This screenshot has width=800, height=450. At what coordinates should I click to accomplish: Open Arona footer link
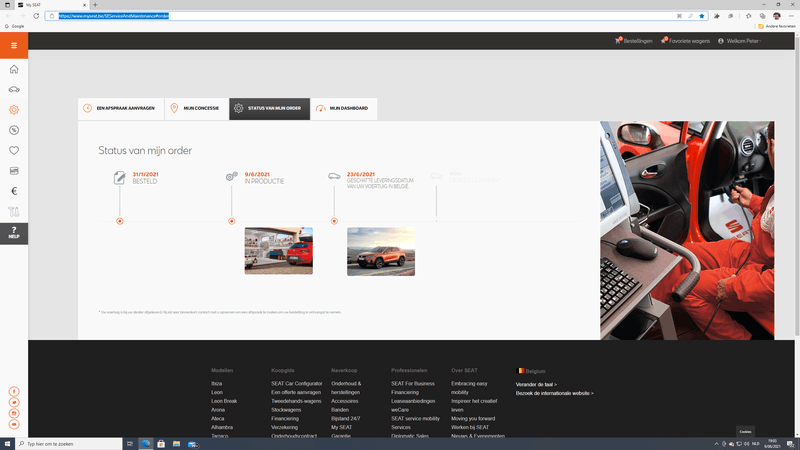point(218,410)
